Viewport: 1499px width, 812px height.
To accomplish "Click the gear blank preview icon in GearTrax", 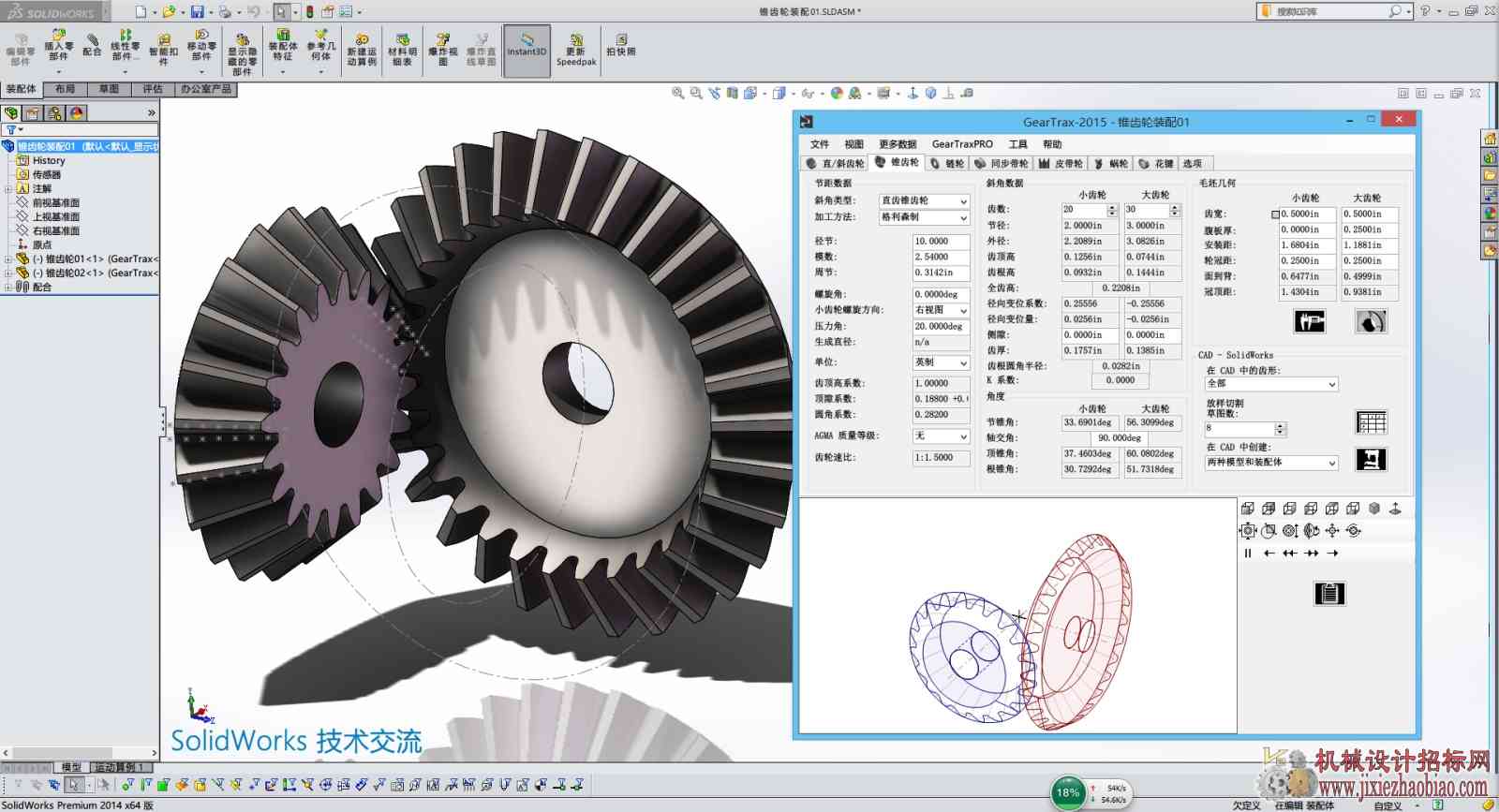I will click(x=1371, y=322).
